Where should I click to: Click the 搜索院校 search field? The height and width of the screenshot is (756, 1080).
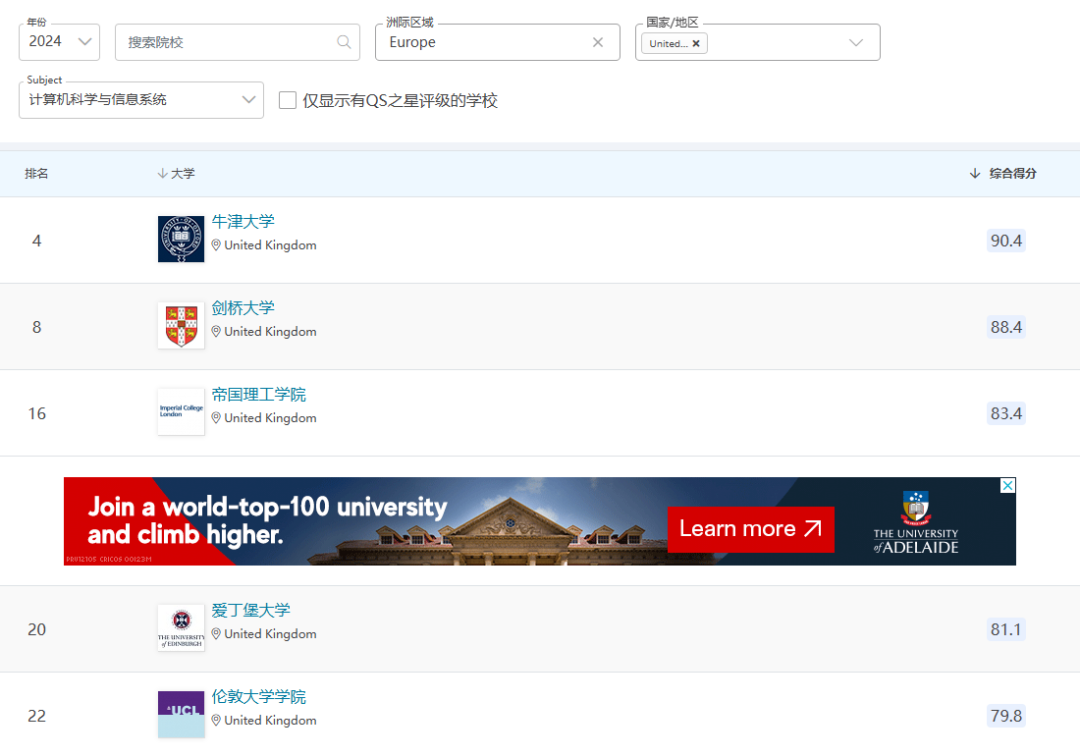(x=237, y=42)
